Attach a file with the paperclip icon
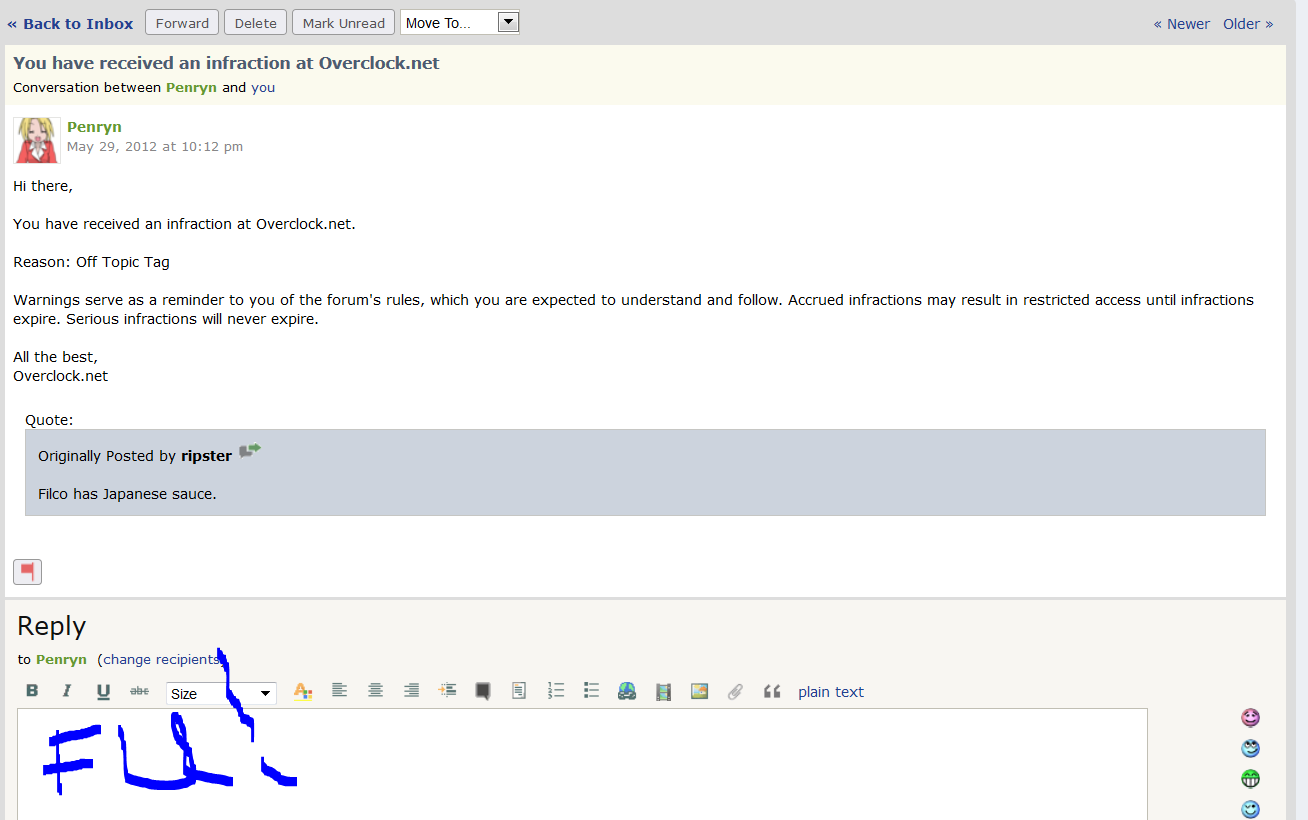1308x820 pixels. click(735, 690)
